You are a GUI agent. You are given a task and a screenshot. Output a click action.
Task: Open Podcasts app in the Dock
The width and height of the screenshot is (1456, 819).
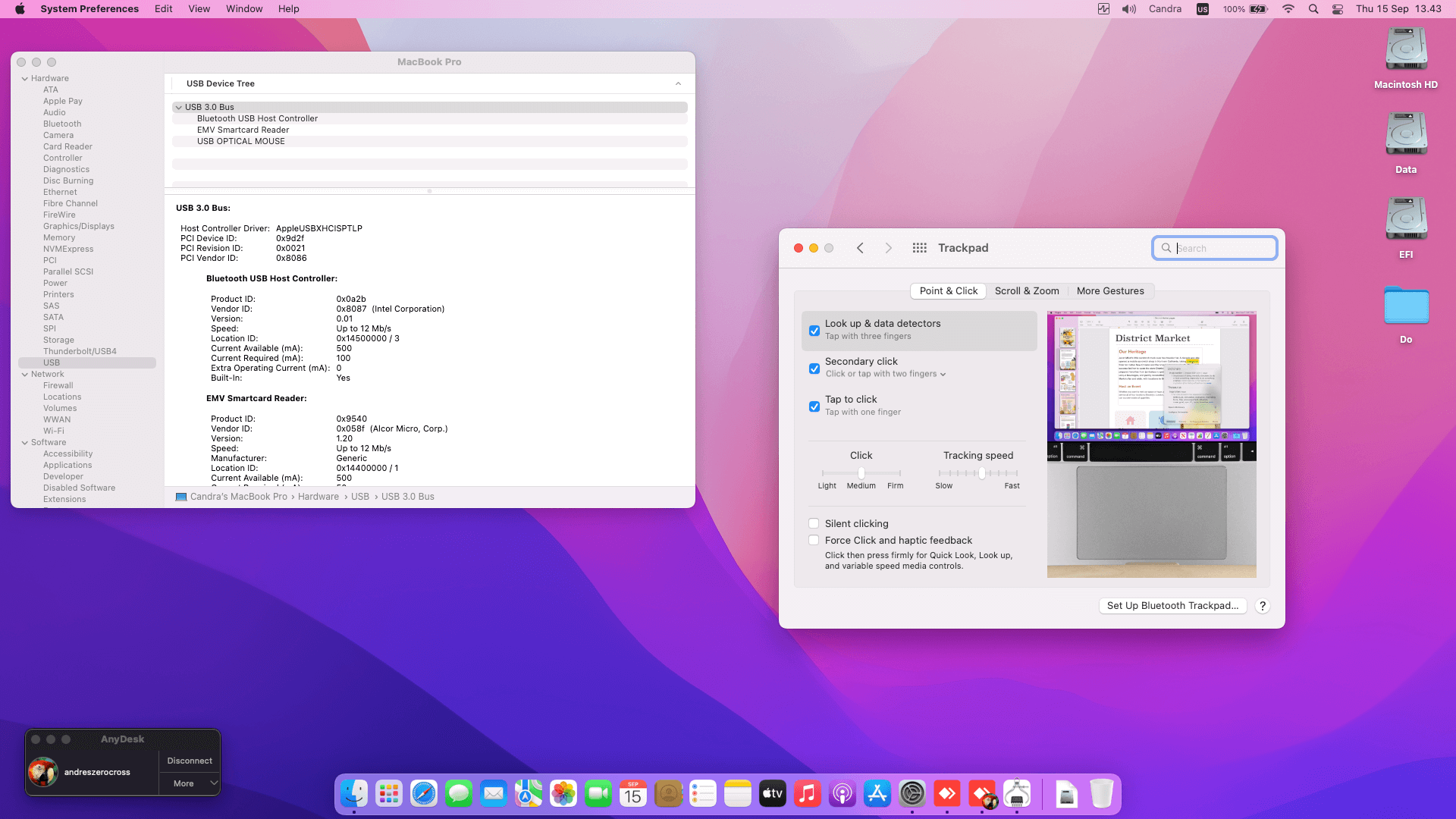[x=843, y=794]
